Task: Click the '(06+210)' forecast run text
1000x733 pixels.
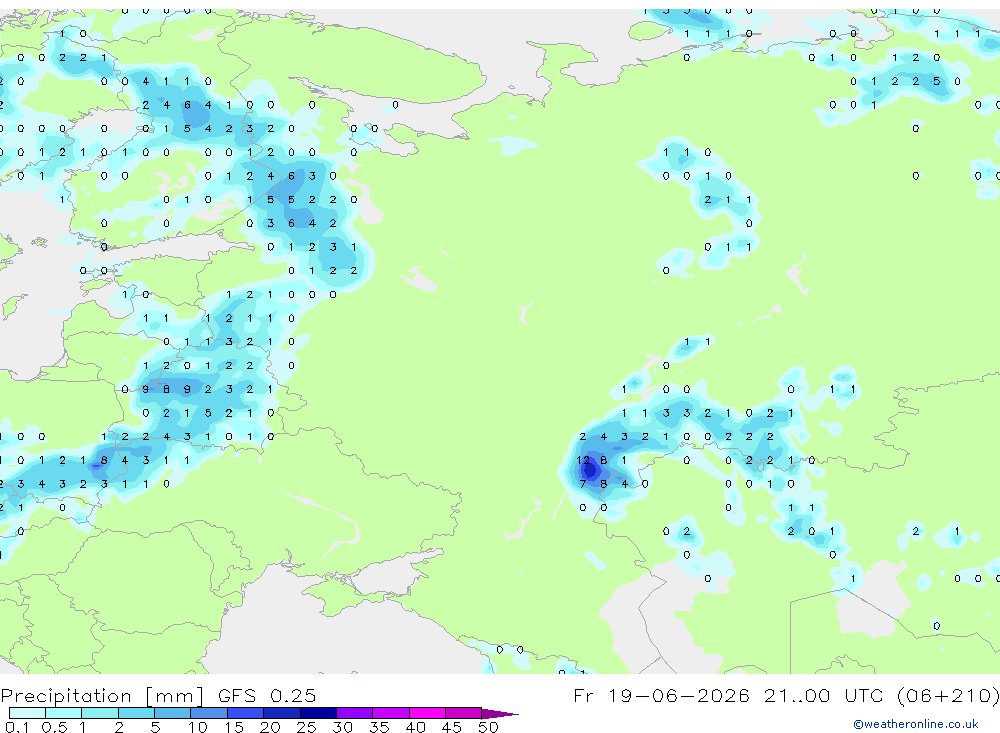Action: pos(949,695)
